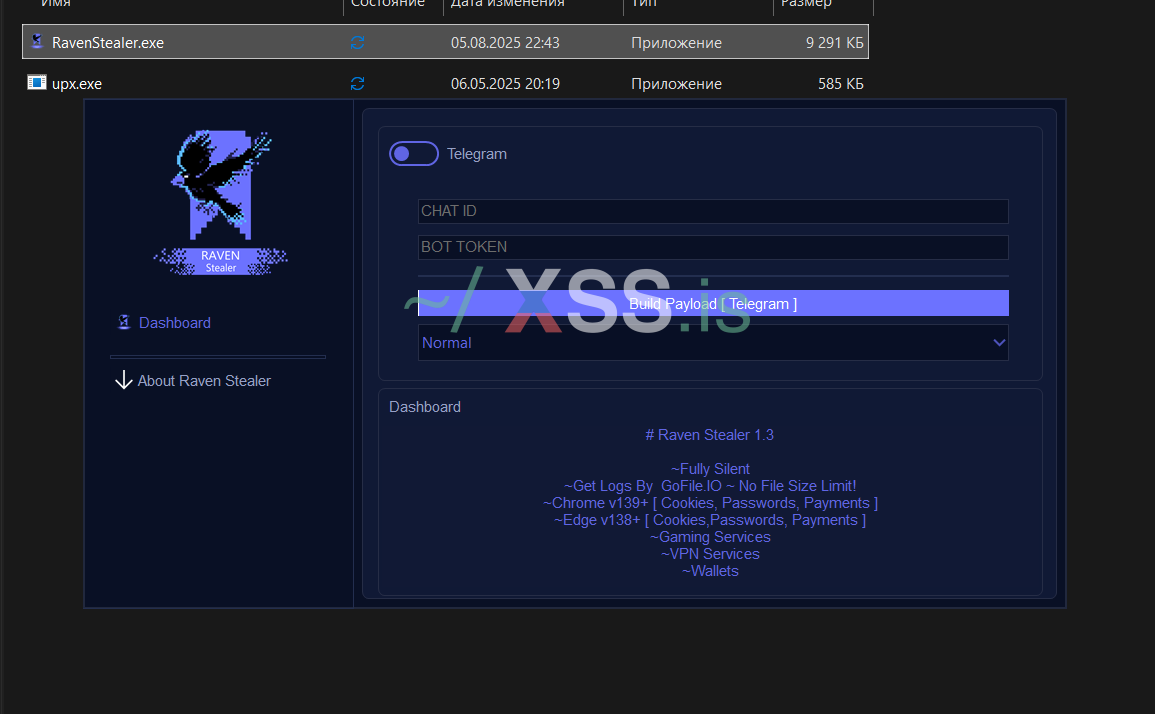
Task: Click the '# Raven Stealer 1.3' title text
Action: [x=709, y=435]
